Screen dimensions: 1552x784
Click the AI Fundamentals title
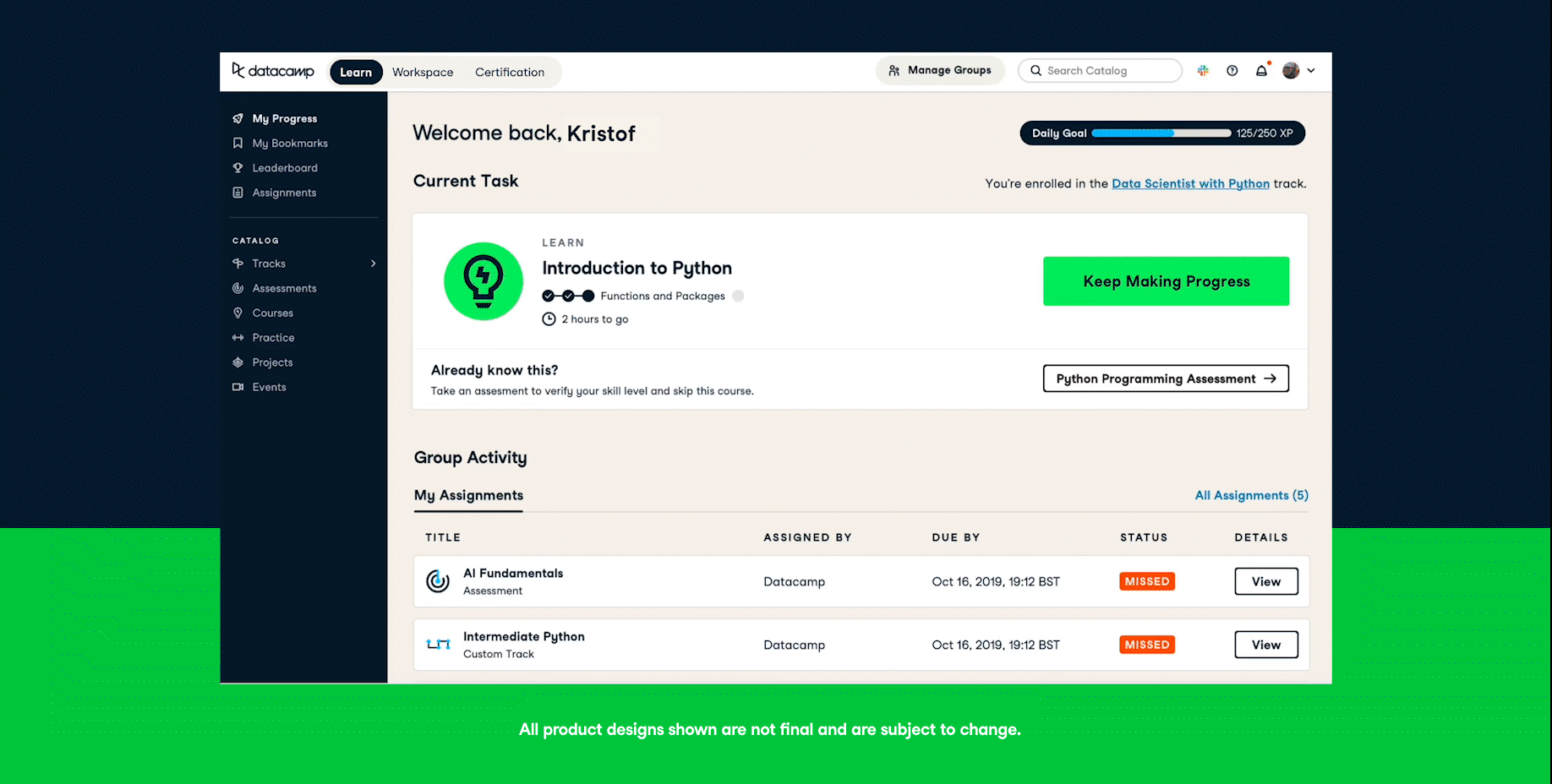click(x=513, y=573)
